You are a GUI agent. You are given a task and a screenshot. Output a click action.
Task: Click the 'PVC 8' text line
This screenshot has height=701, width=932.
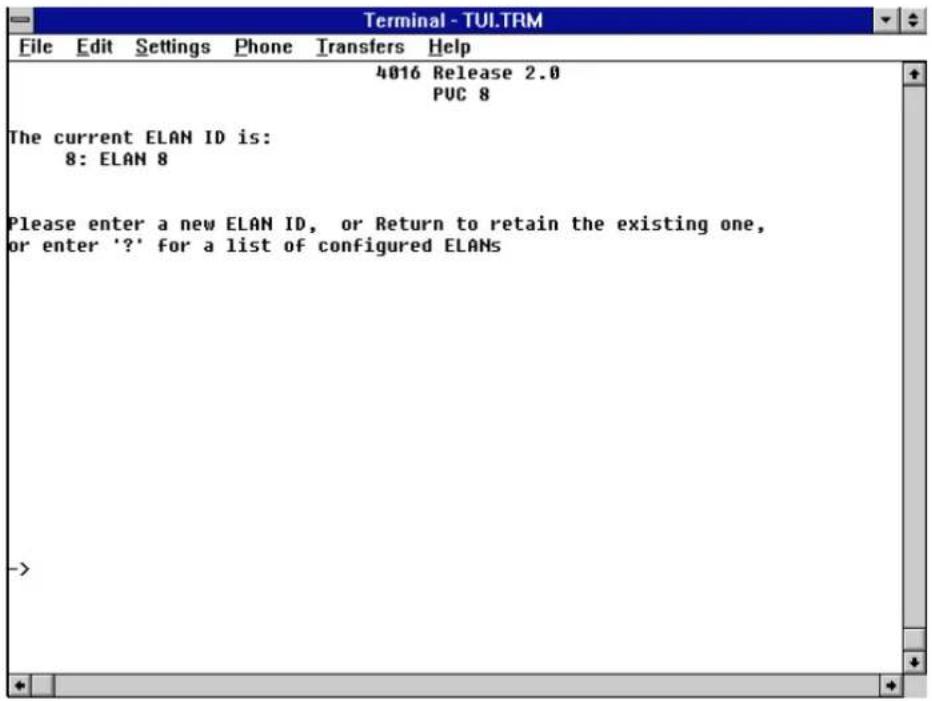461,95
